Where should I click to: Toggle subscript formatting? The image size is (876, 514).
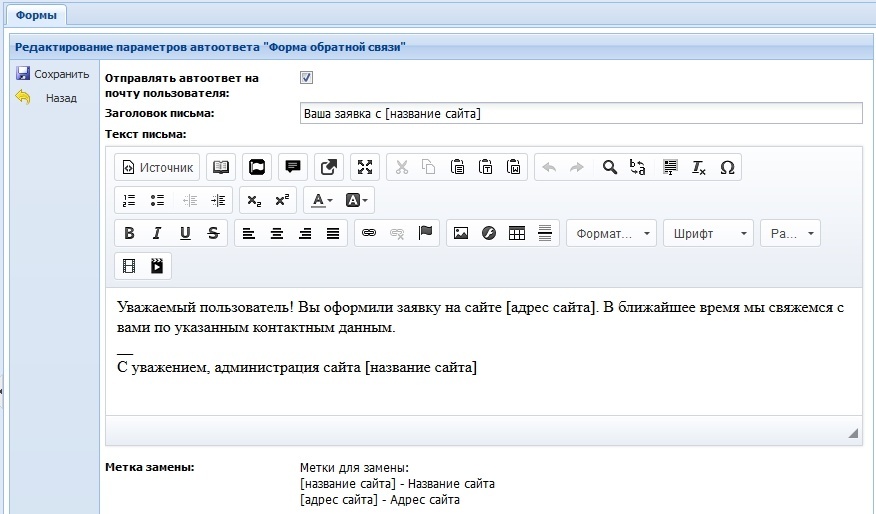(254, 200)
